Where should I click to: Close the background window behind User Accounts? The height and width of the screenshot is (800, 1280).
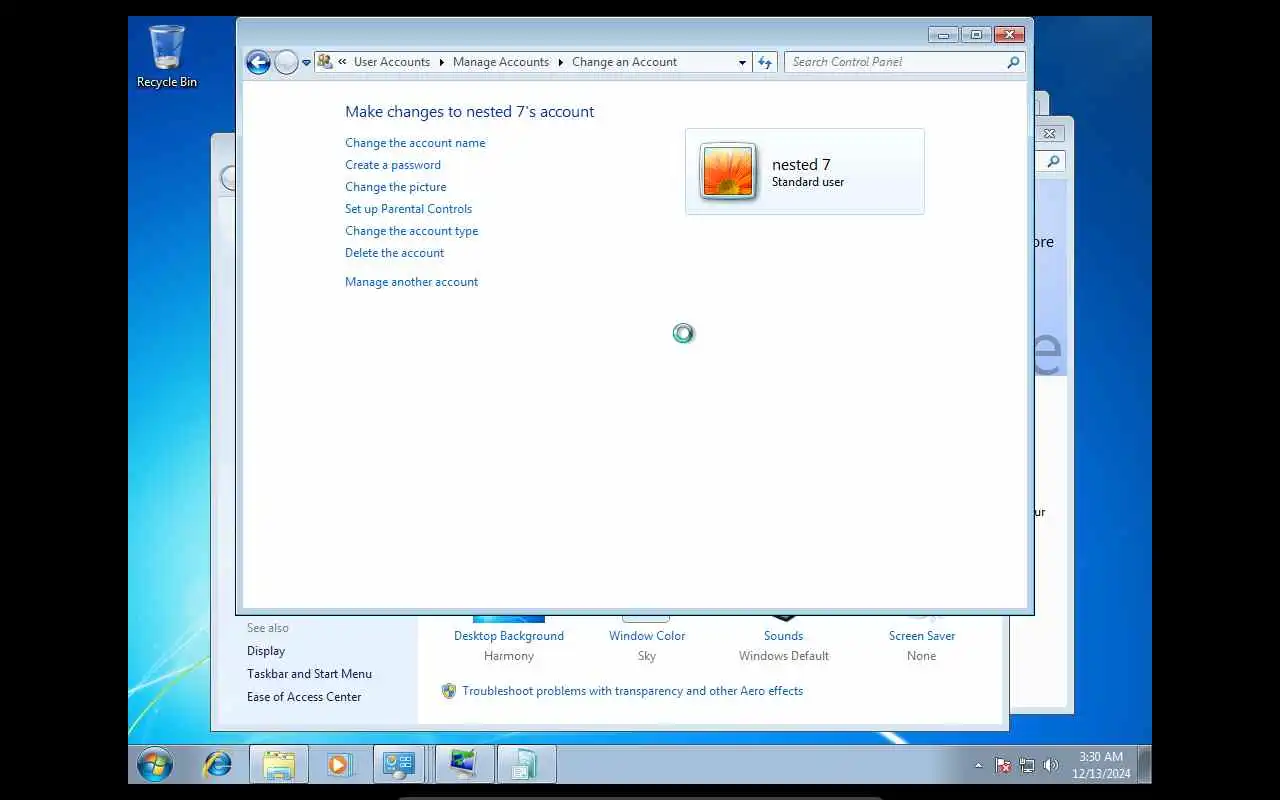click(x=1050, y=133)
